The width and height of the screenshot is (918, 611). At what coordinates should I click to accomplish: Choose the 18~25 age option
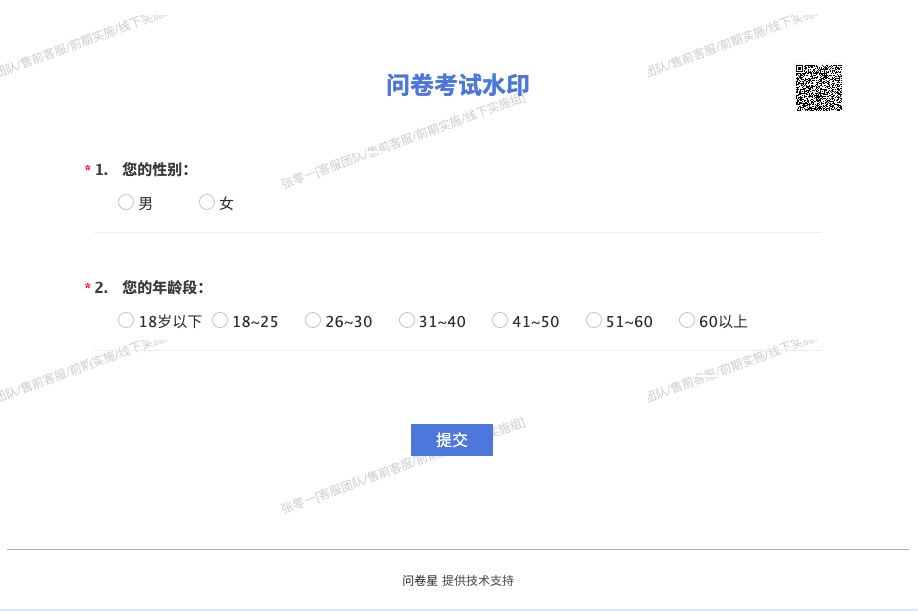pyautogui.click(x=220, y=321)
